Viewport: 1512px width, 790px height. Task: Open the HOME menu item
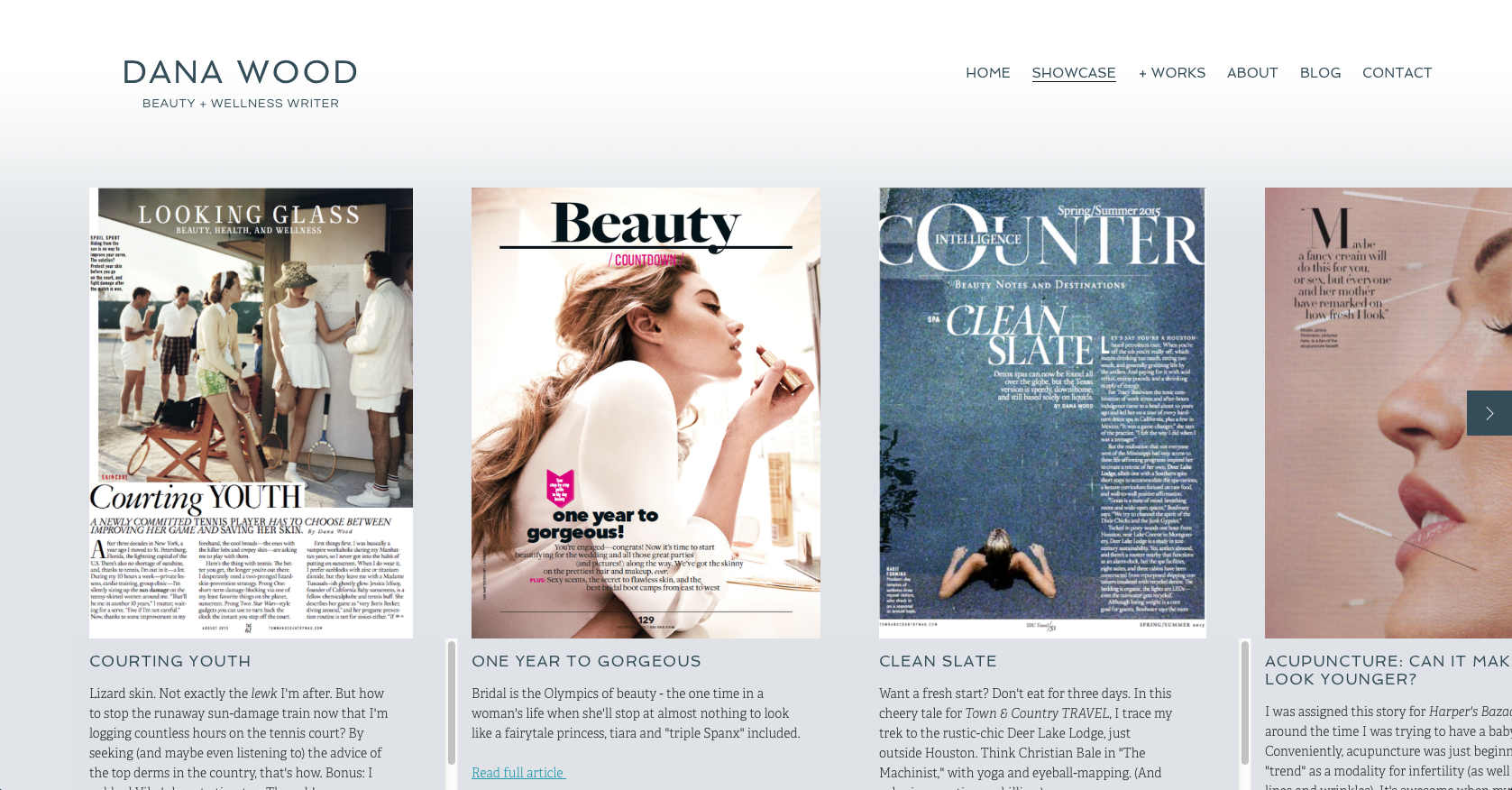coord(987,73)
